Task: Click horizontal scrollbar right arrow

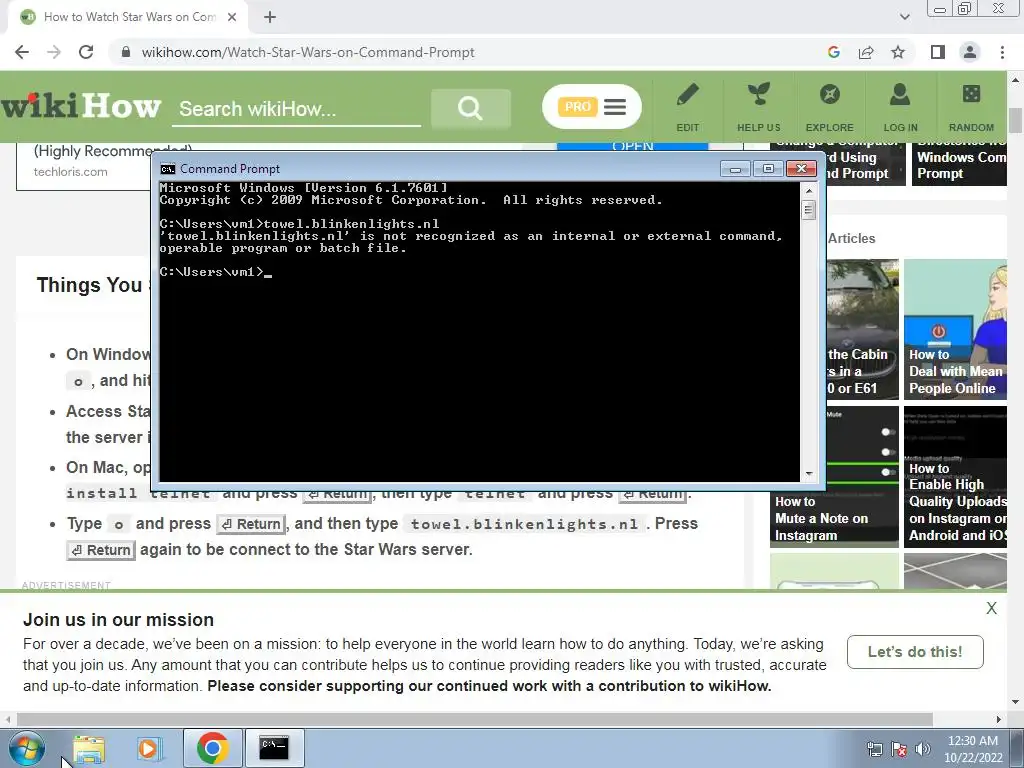Action: tap(999, 719)
